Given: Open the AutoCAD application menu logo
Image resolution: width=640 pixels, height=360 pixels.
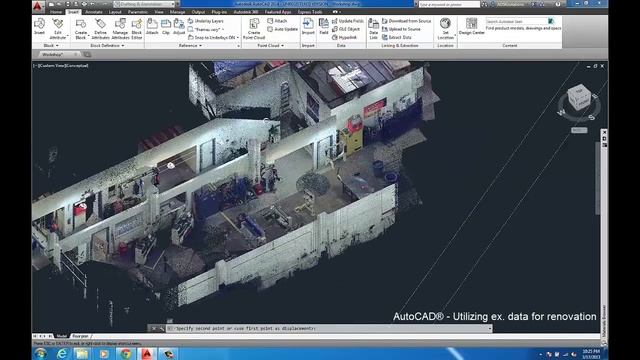Looking at the screenshot, I should pos(38,6).
